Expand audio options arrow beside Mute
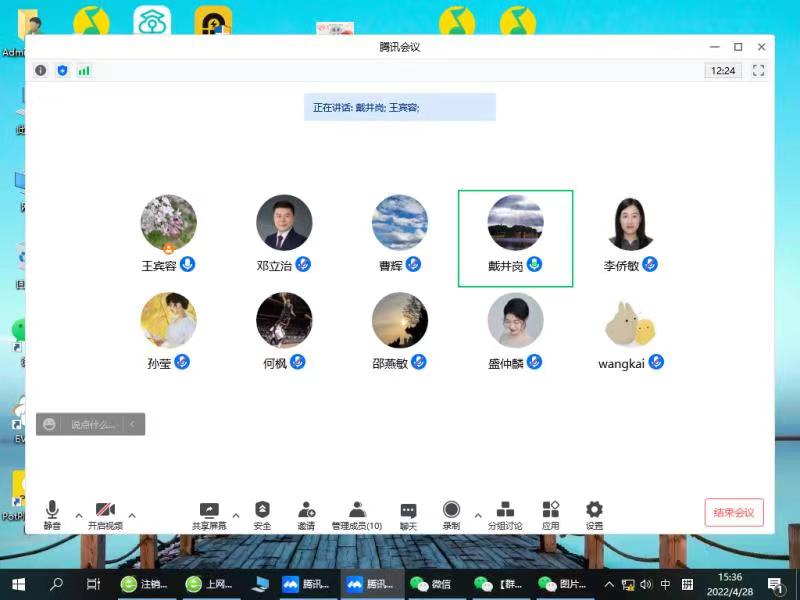Screen dimensions: 800x600 pos(79,516)
